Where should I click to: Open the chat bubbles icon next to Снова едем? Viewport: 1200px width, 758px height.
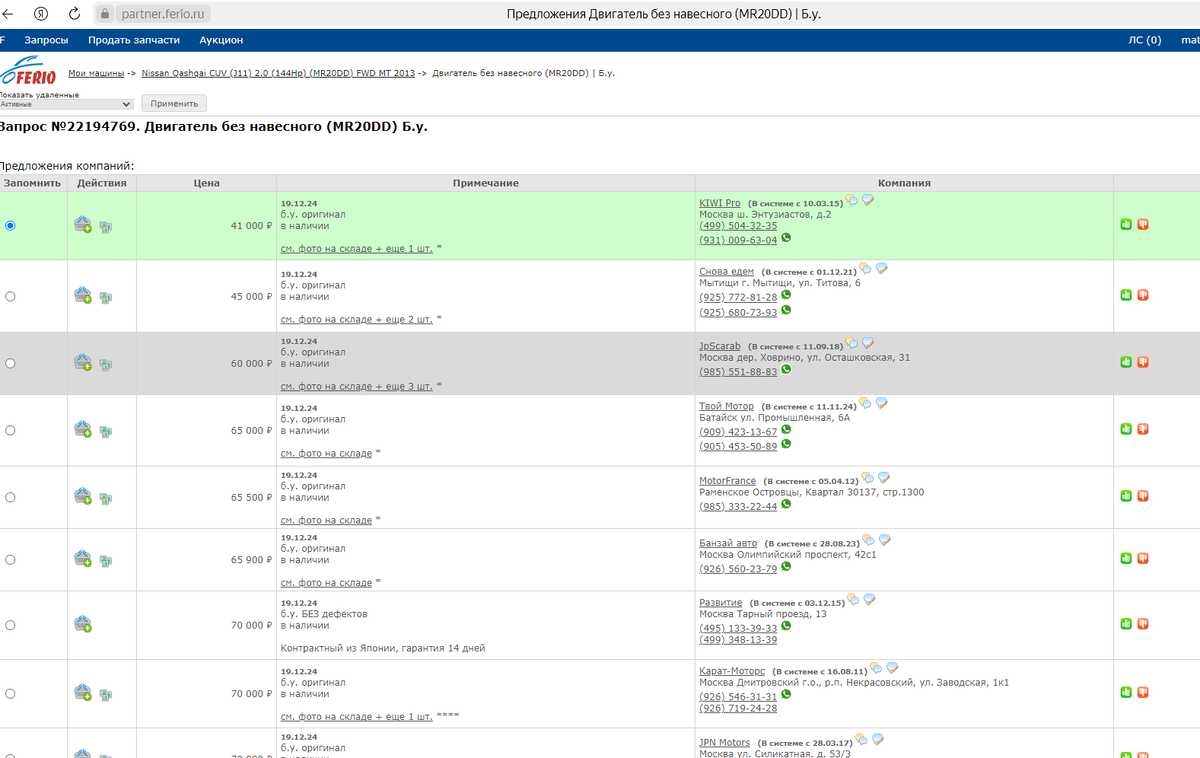click(866, 268)
